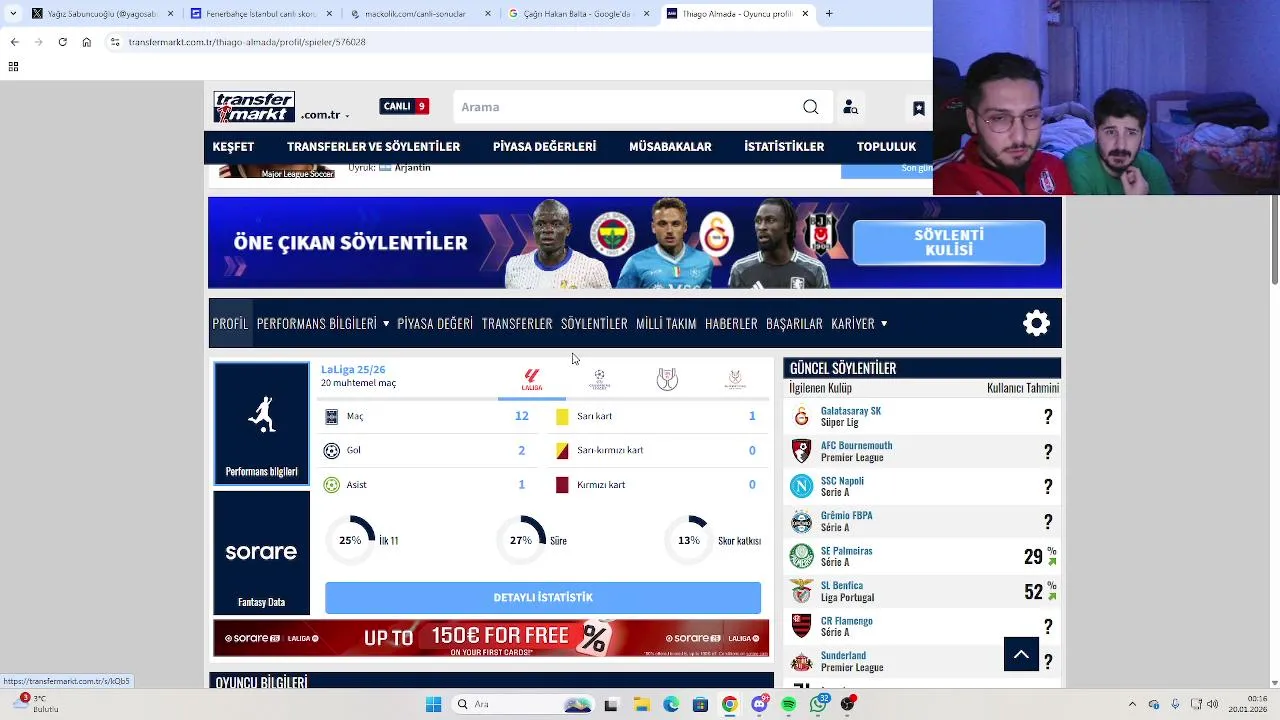Click the Sorare Fantasy Data tile
Viewport: 1280px width, 720px height.
click(262, 552)
